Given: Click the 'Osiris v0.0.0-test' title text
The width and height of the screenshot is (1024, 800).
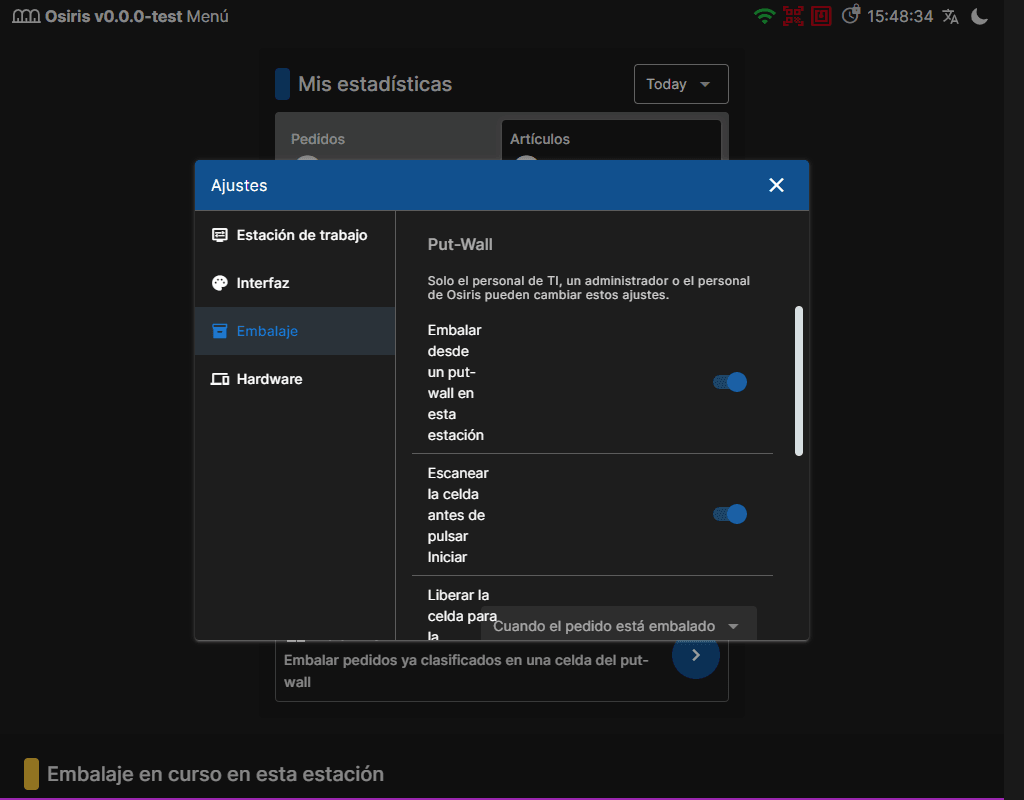Looking at the screenshot, I should coord(114,16).
